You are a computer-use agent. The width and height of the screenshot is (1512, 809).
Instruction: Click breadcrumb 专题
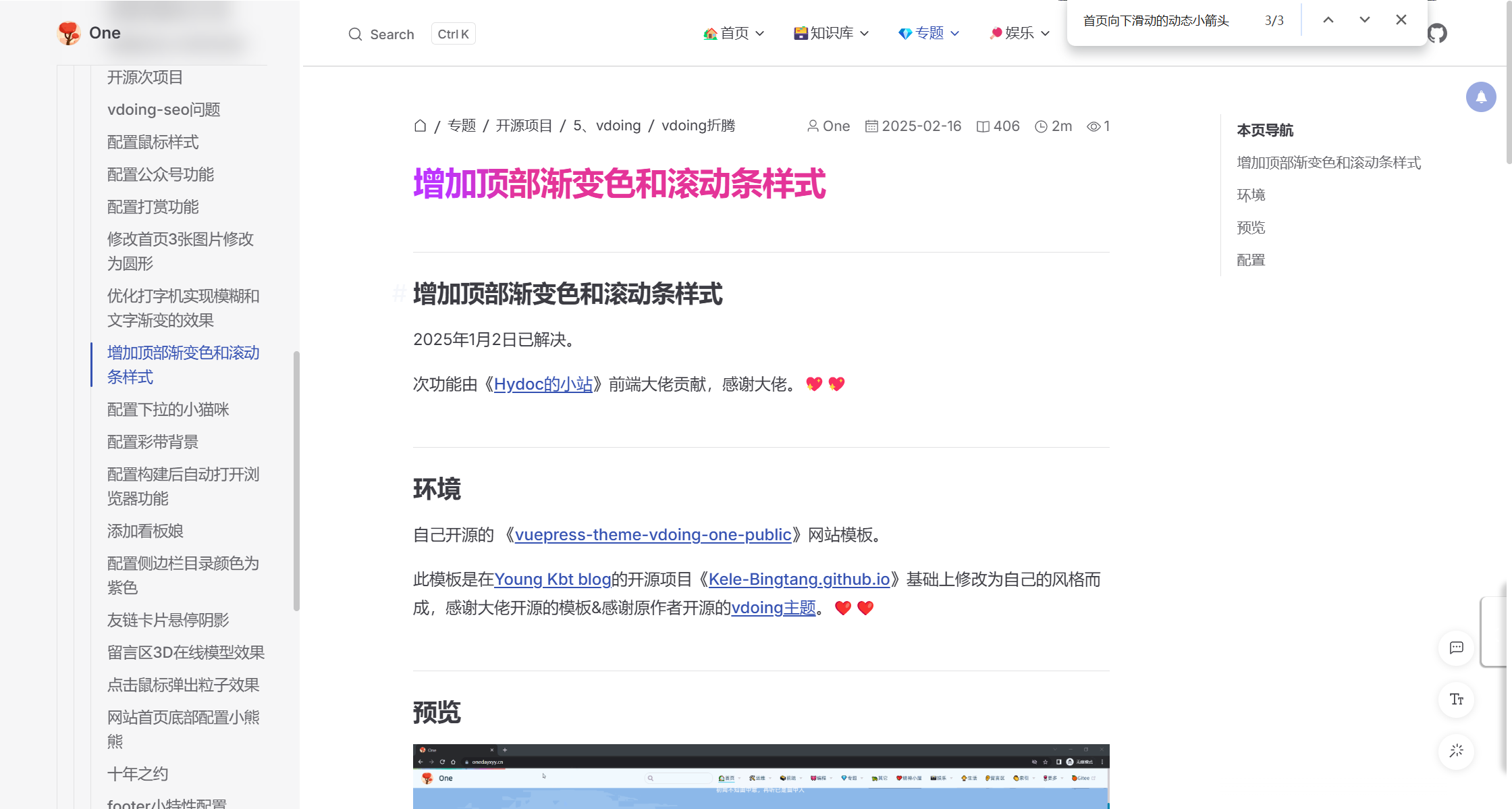coord(462,126)
